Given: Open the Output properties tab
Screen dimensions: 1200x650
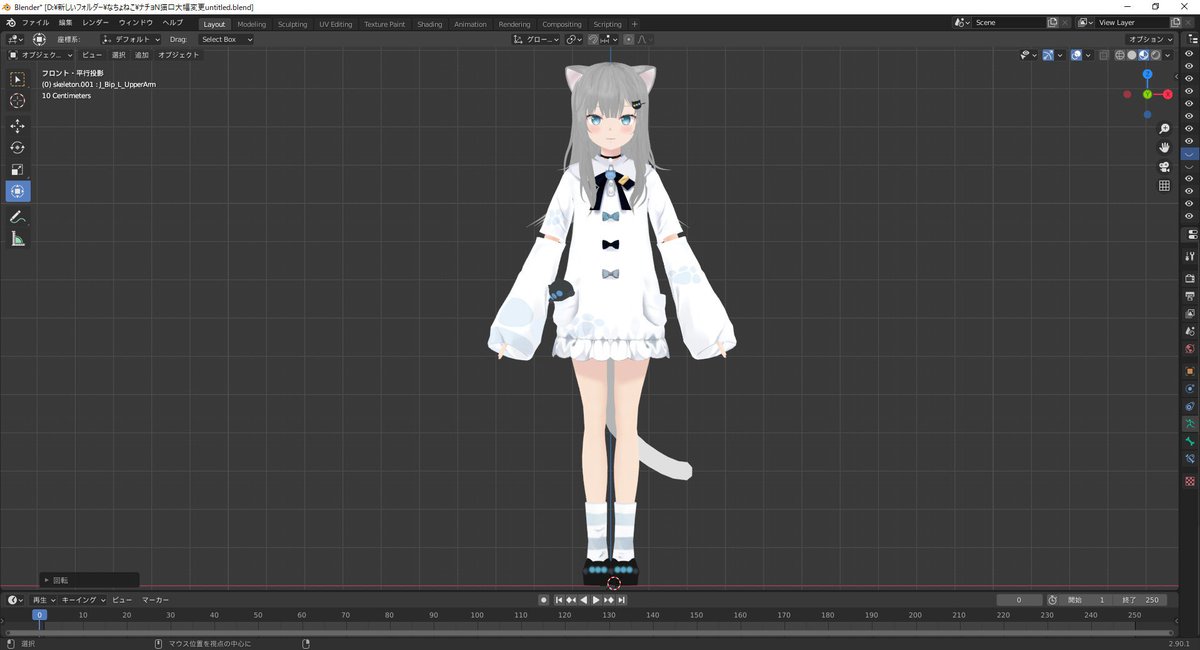Looking at the screenshot, I should click(x=1190, y=297).
